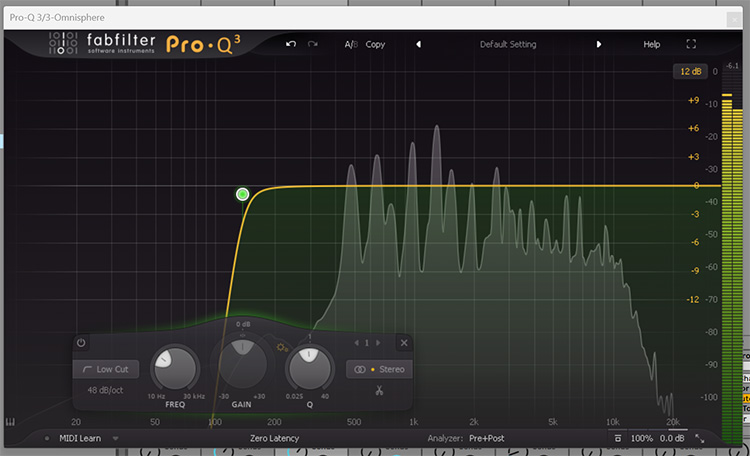Click the 0 dB value above GAIN knob

243,324
